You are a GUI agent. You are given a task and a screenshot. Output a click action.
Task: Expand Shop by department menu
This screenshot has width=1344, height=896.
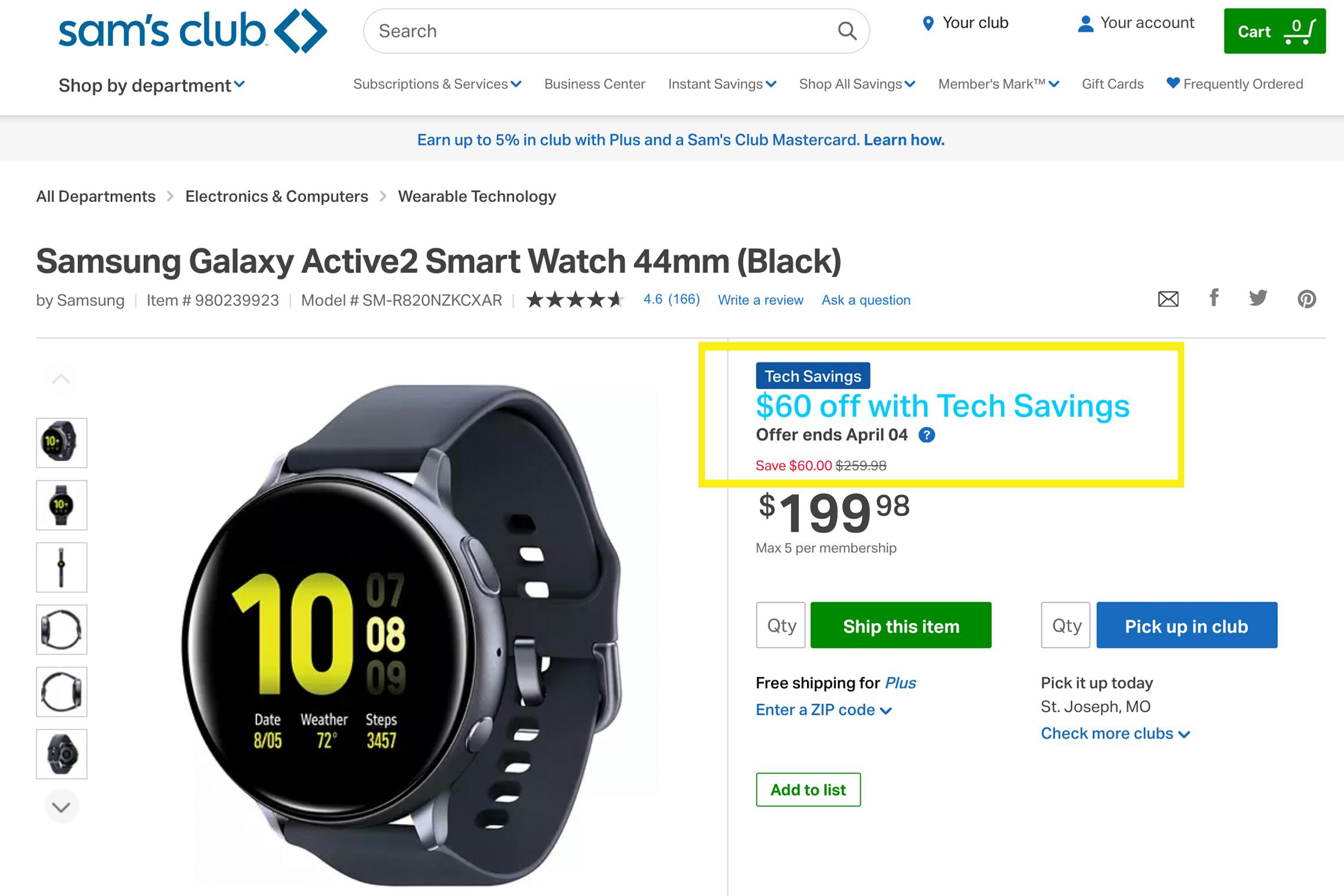[151, 85]
